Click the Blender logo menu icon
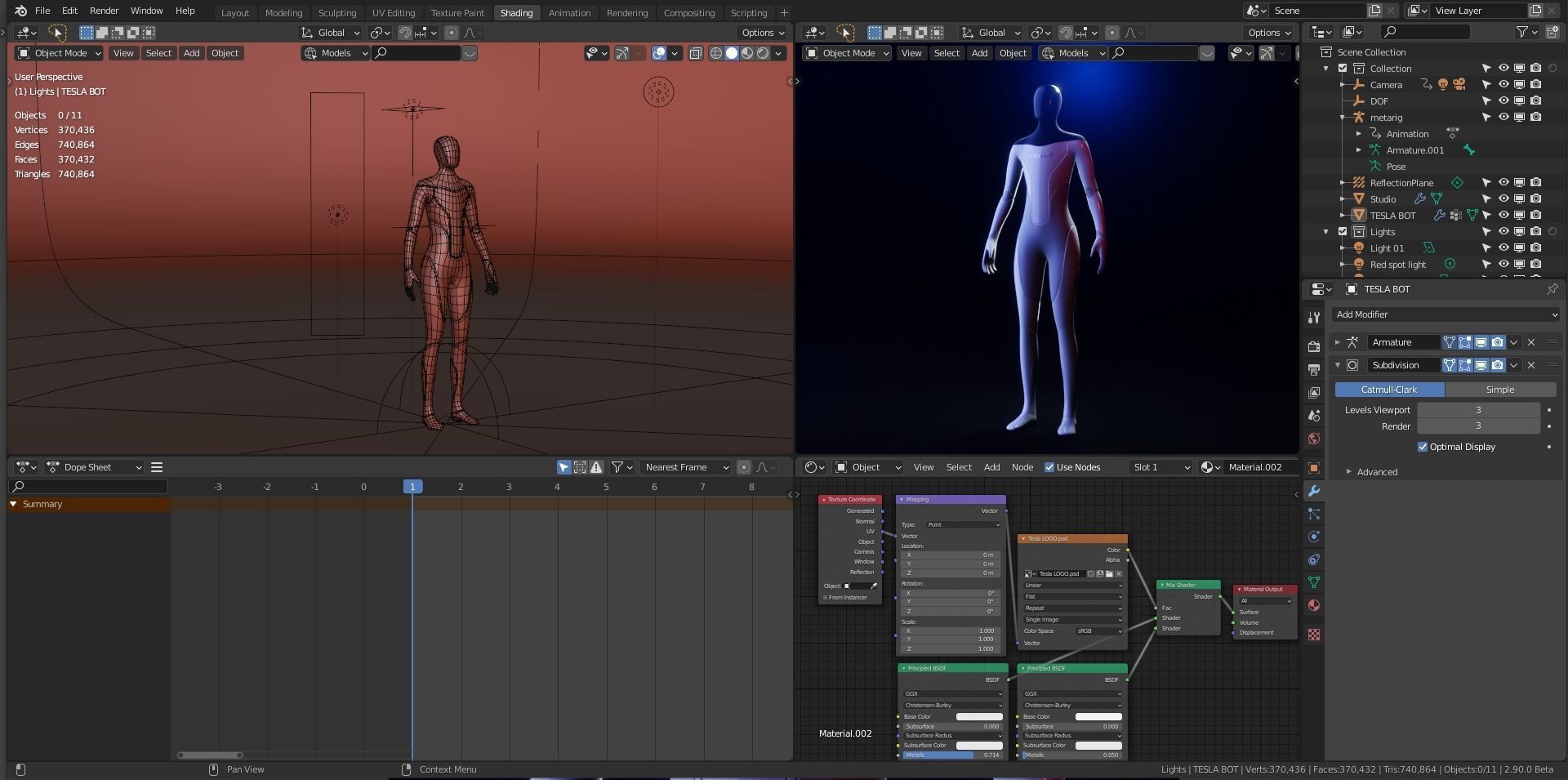This screenshot has height=780, width=1568. (x=20, y=11)
